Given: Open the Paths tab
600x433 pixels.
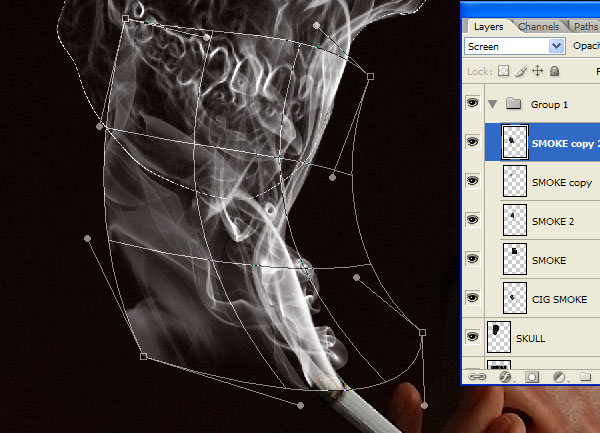Looking at the screenshot, I should coord(585,27).
